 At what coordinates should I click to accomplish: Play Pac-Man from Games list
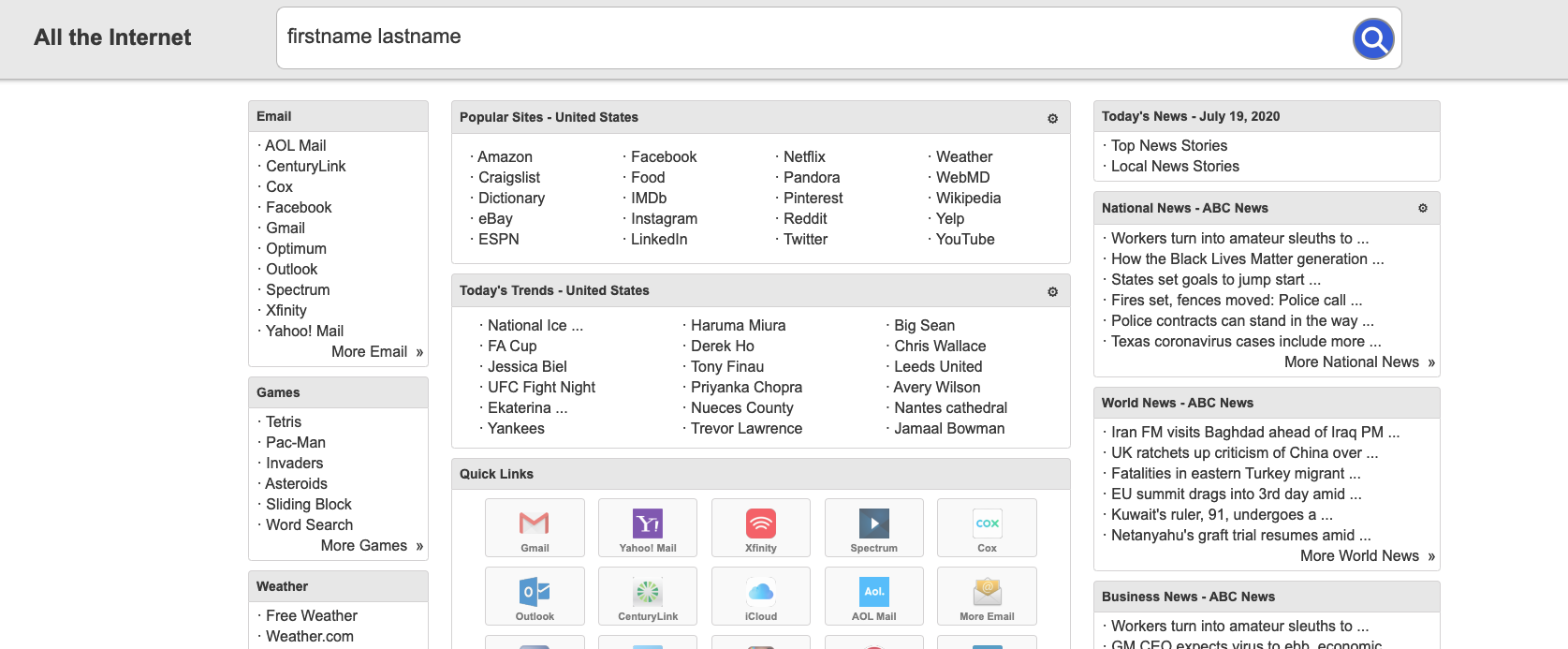296,443
